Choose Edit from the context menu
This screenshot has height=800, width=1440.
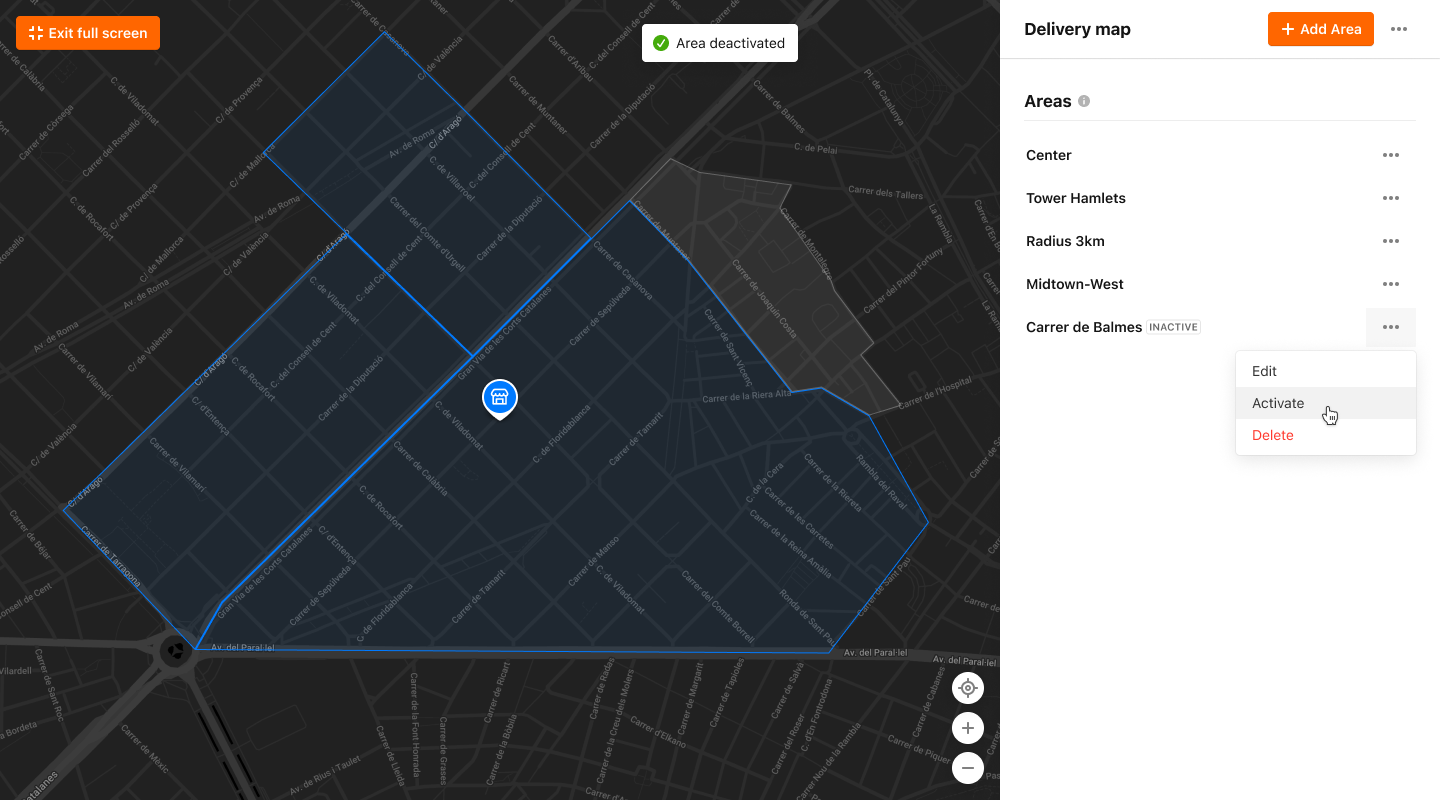[x=1264, y=371]
